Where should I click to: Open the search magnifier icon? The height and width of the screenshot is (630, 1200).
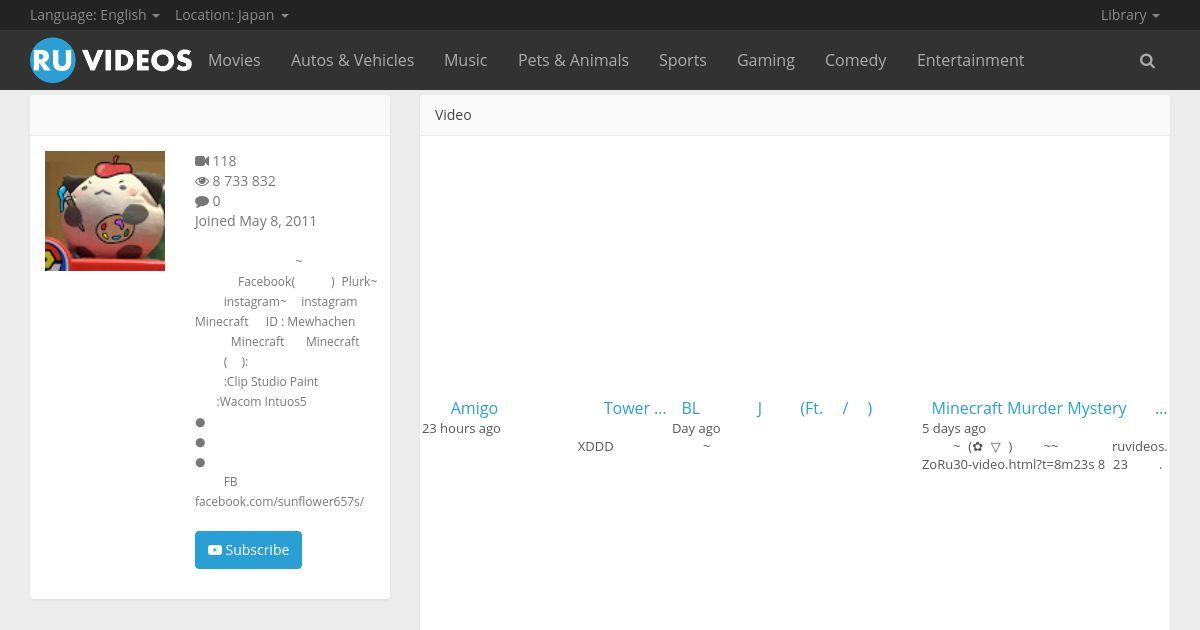point(1147,61)
